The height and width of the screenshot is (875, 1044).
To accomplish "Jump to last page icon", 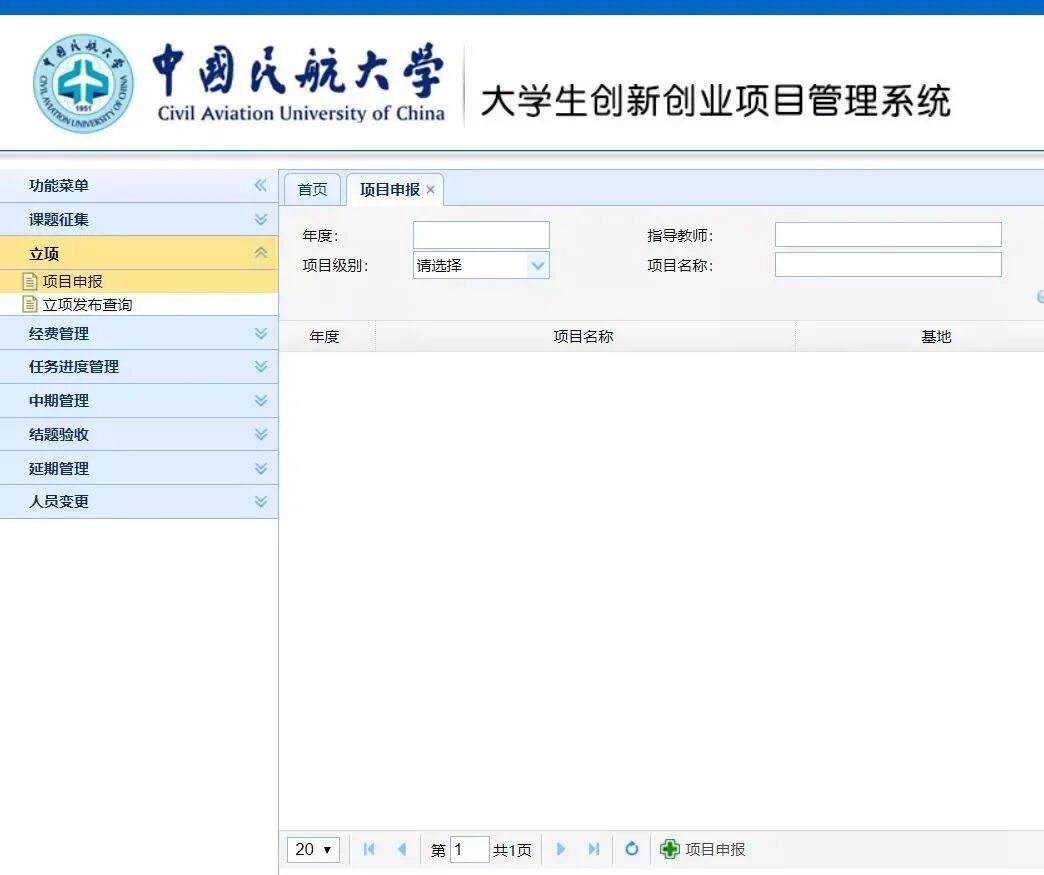I will (x=594, y=849).
